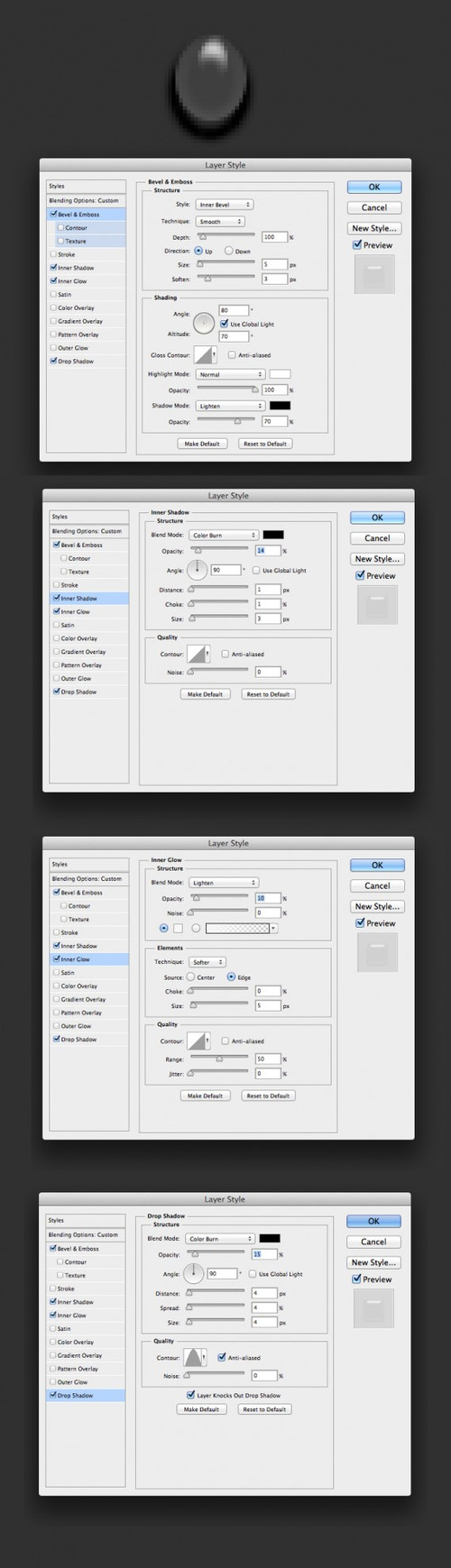Open the Technique Softer dropdown
The height and width of the screenshot is (1568, 451).
pos(207,962)
